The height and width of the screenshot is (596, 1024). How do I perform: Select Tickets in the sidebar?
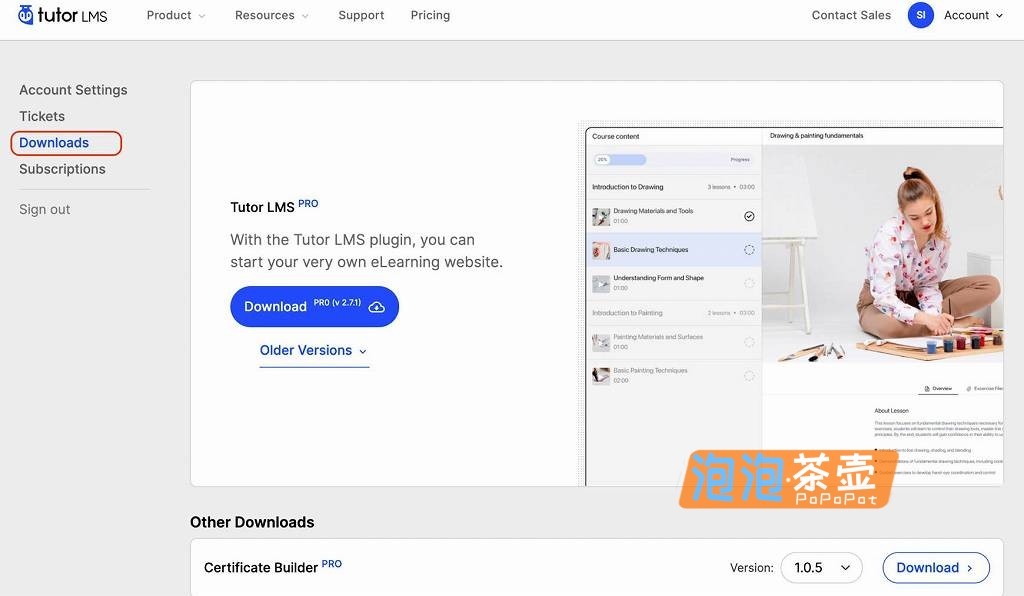coord(42,116)
